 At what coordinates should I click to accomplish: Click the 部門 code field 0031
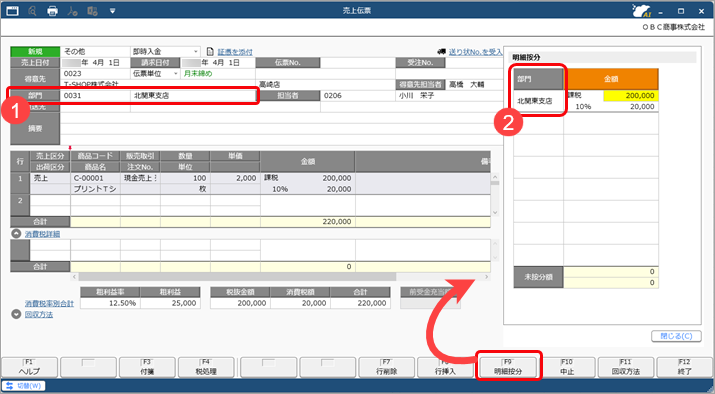click(95, 95)
